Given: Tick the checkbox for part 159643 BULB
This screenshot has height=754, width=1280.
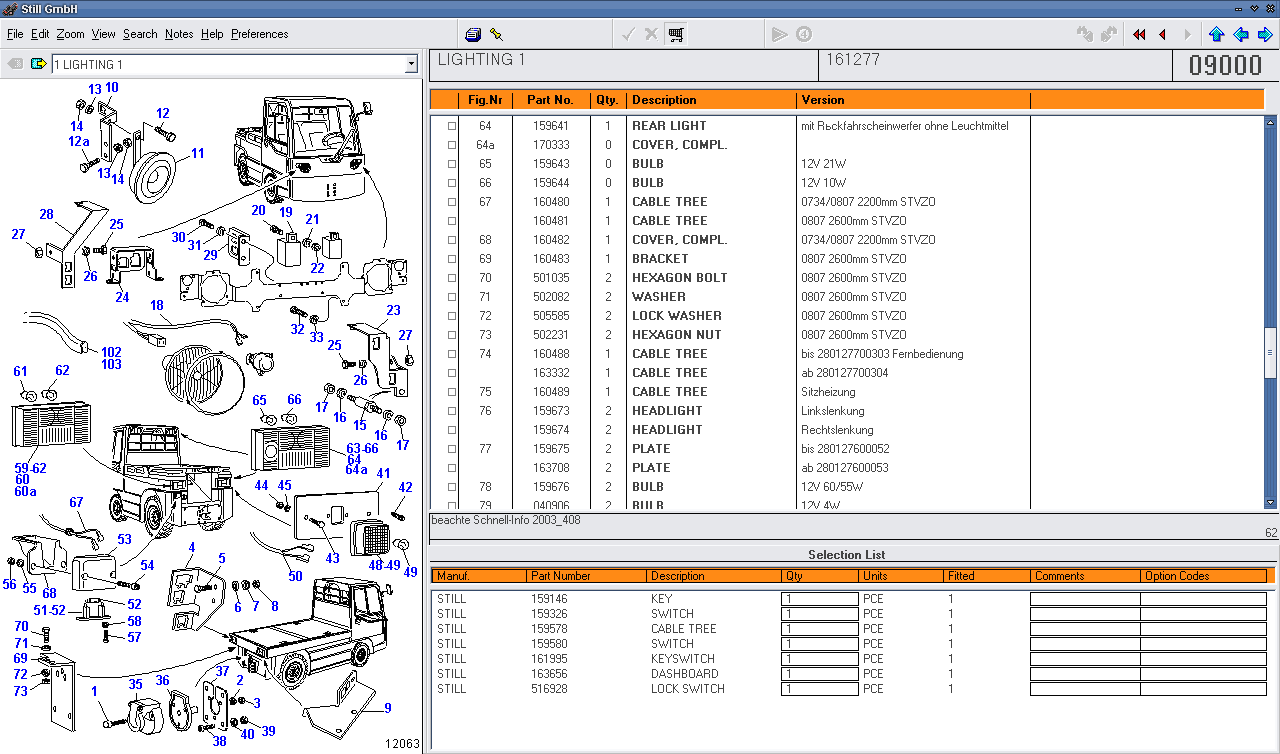Looking at the screenshot, I should (x=452, y=164).
